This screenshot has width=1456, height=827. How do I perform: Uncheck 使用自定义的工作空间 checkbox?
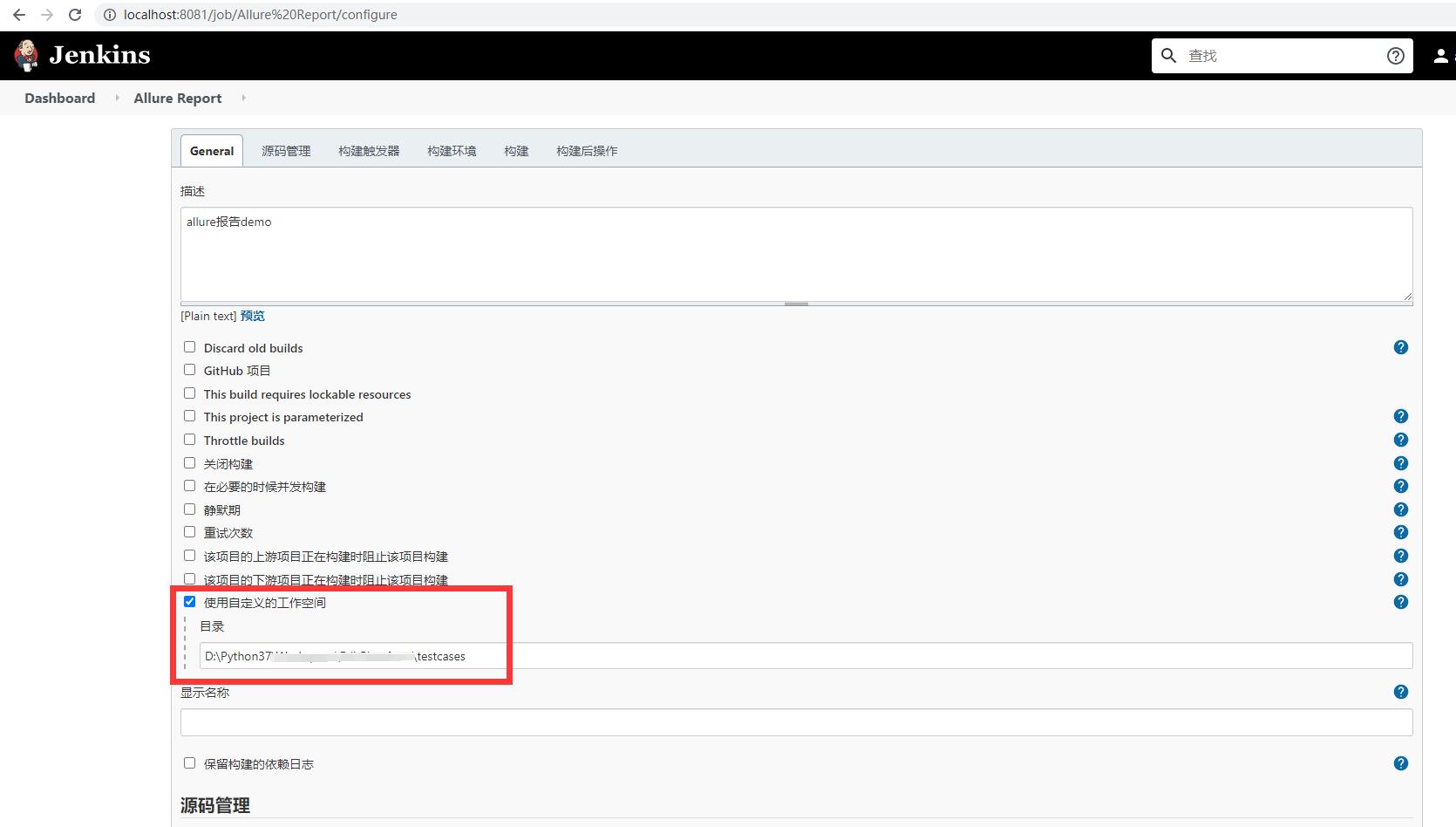pyautogui.click(x=189, y=602)
